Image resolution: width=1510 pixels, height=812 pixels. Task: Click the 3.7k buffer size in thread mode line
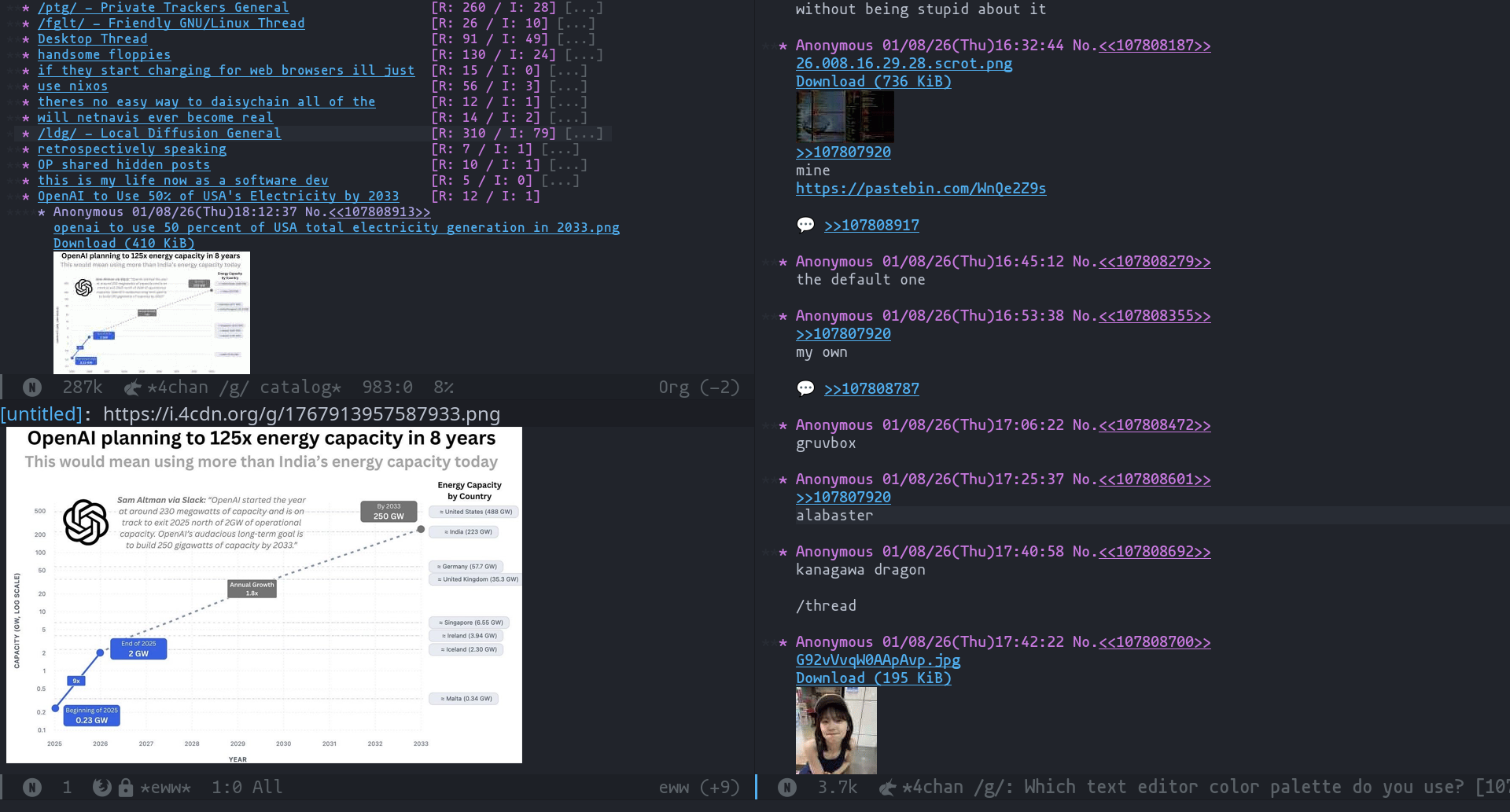[x=838, y=787]
